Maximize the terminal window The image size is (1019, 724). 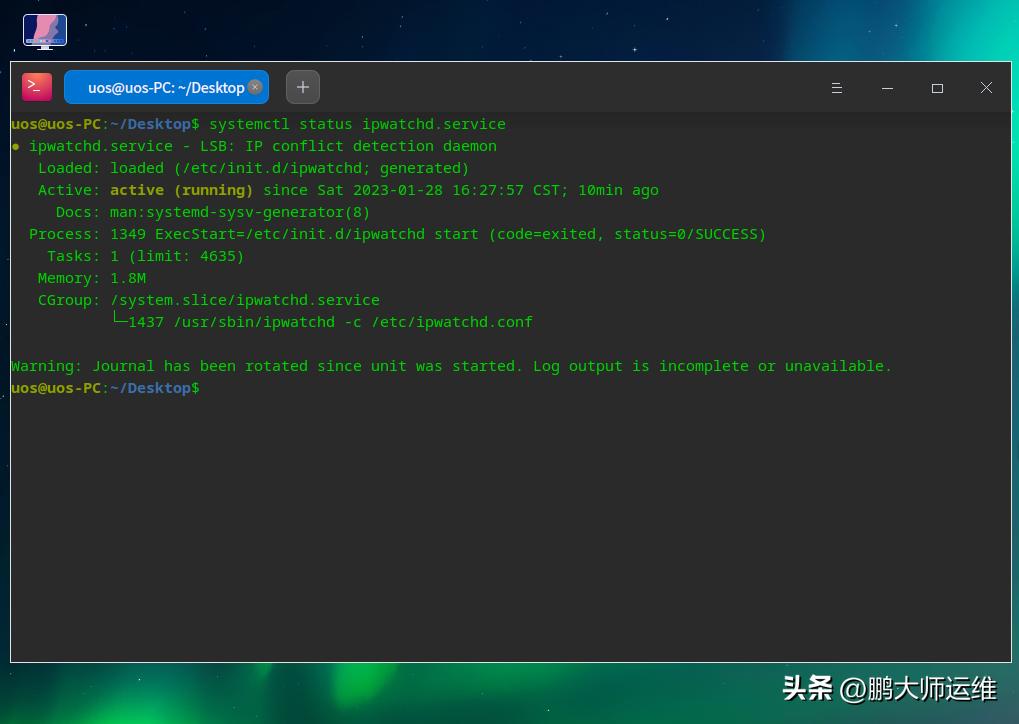[937, 88]
